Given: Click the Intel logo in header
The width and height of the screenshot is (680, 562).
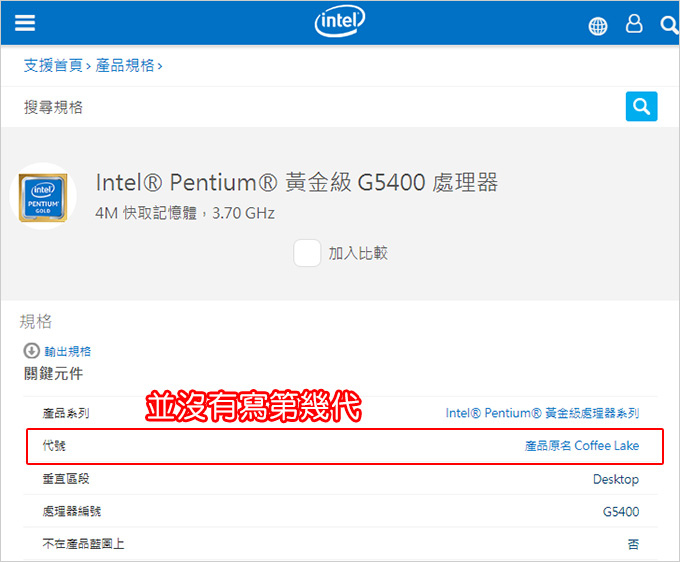Looking at the screenshot, I should point(340,21).
